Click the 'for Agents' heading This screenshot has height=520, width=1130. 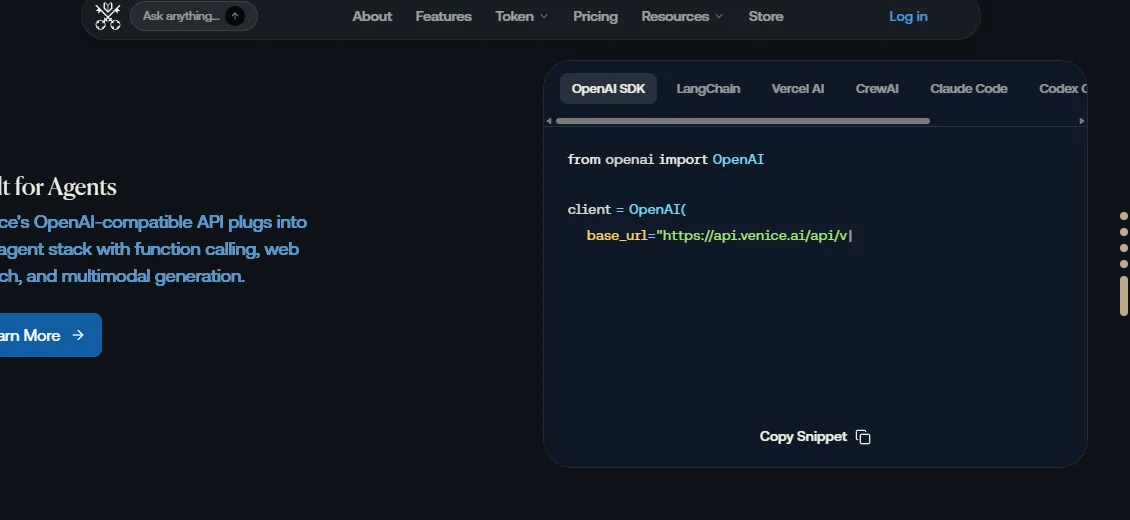(58, 187)
